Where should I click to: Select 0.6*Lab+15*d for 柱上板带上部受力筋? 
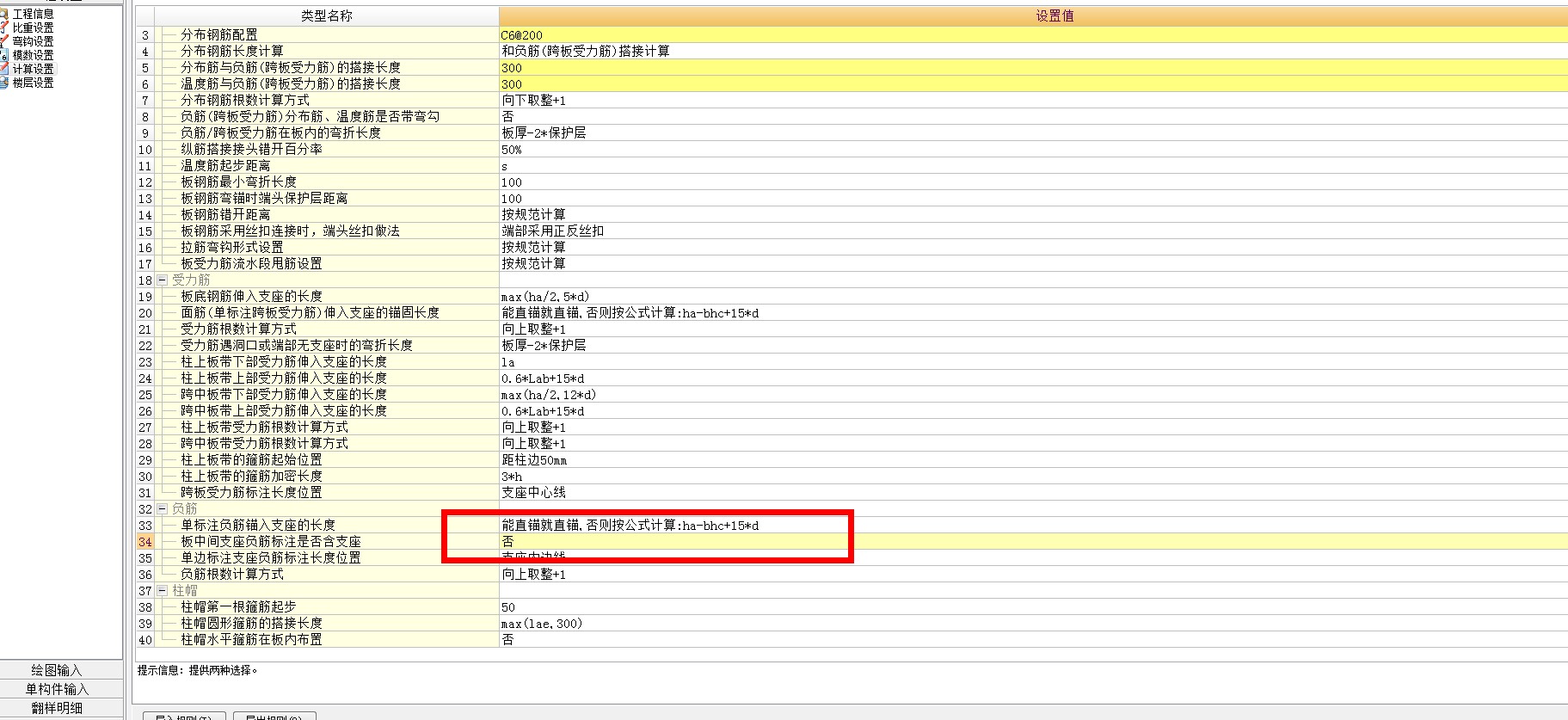(1033, 378)
